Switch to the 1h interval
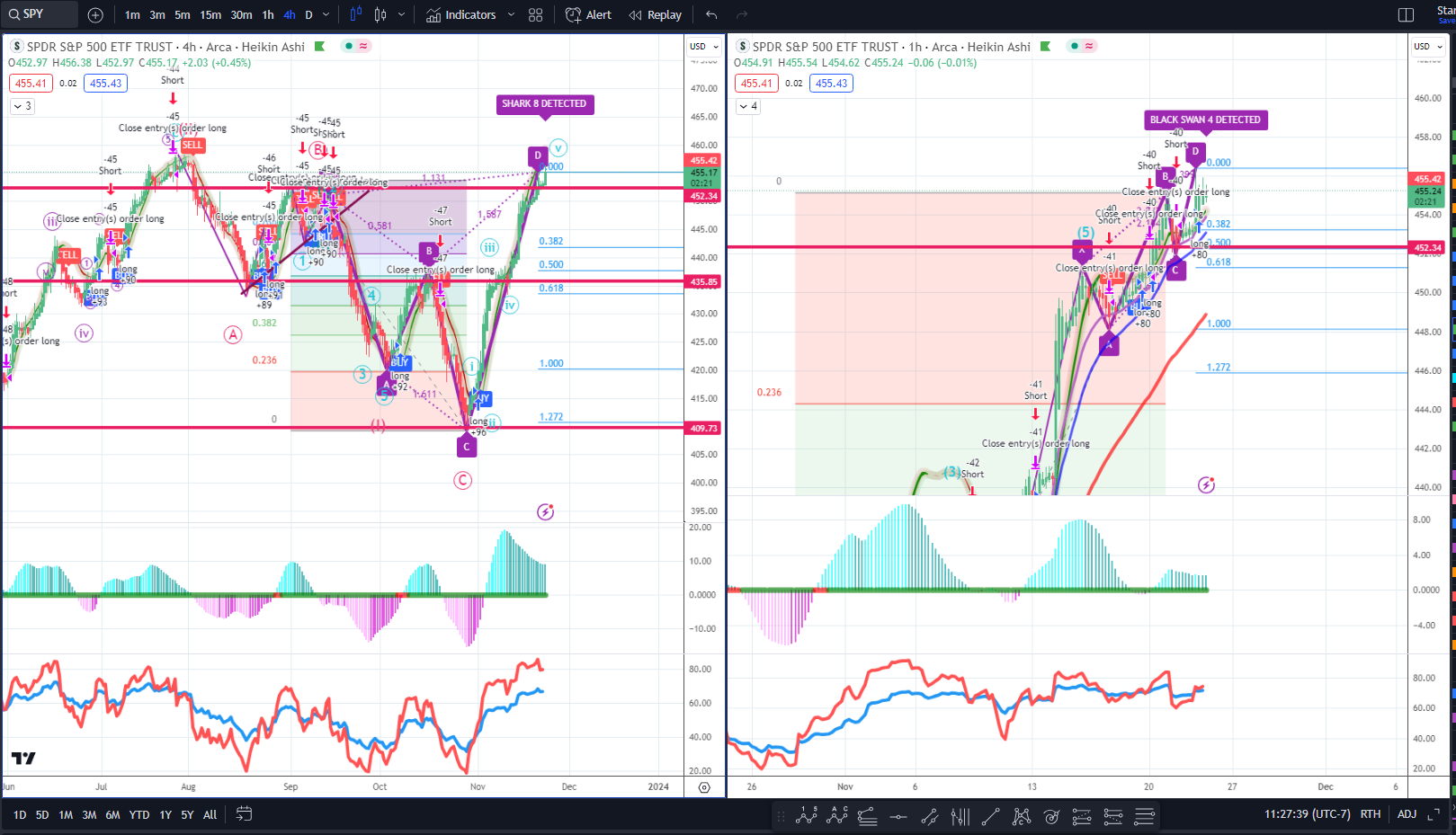 [x=268, y=15]
